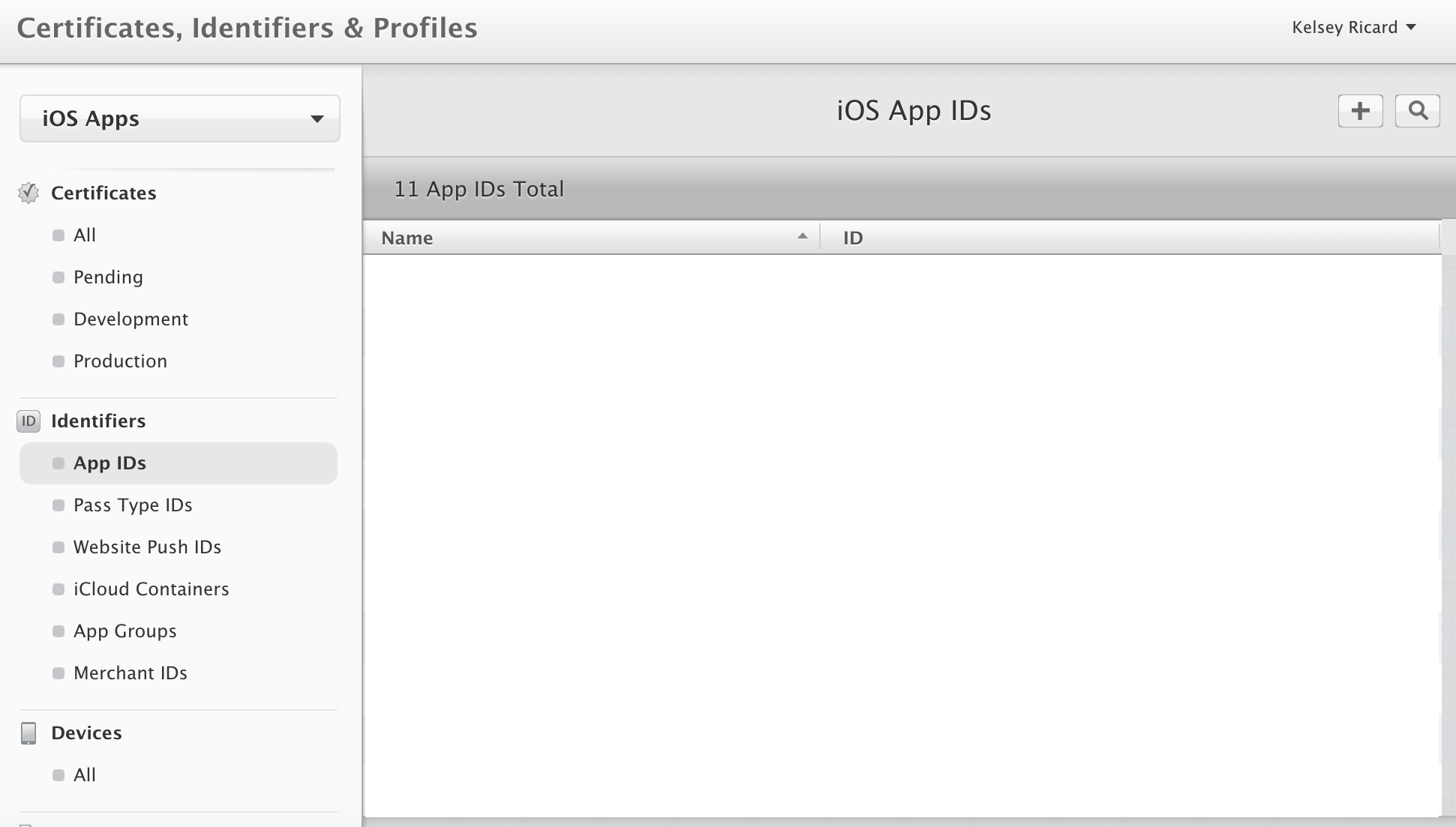1456x827 pixels.
Task: Open Production certificates
Action: coord(120,361)
